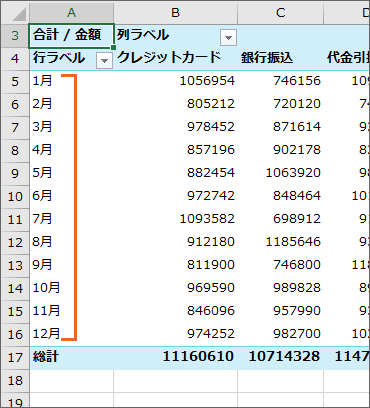
Task: Click the 行ラベル cell text
Action: pos(59,58)
